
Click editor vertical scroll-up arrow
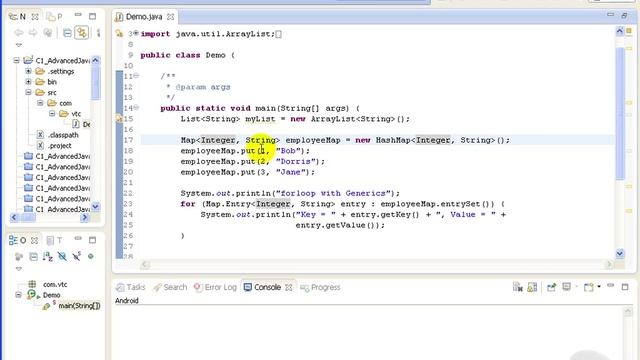pyautogui.click(x=620, y=31)
